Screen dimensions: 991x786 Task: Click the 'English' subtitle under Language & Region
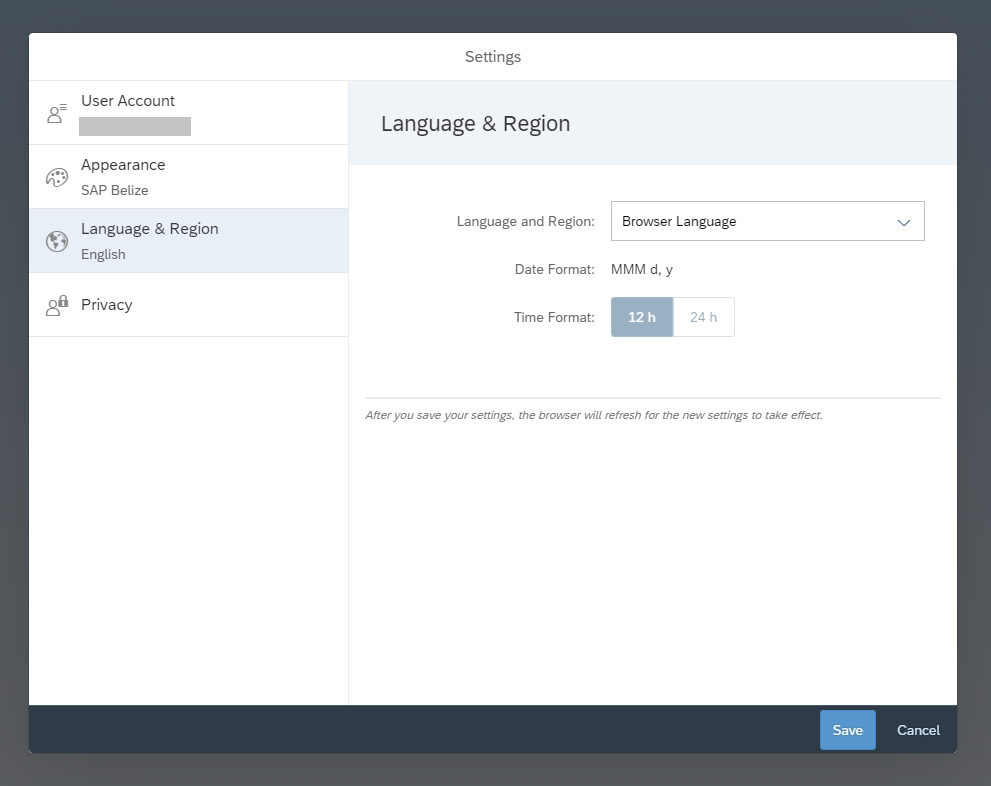tap(103, 254)
